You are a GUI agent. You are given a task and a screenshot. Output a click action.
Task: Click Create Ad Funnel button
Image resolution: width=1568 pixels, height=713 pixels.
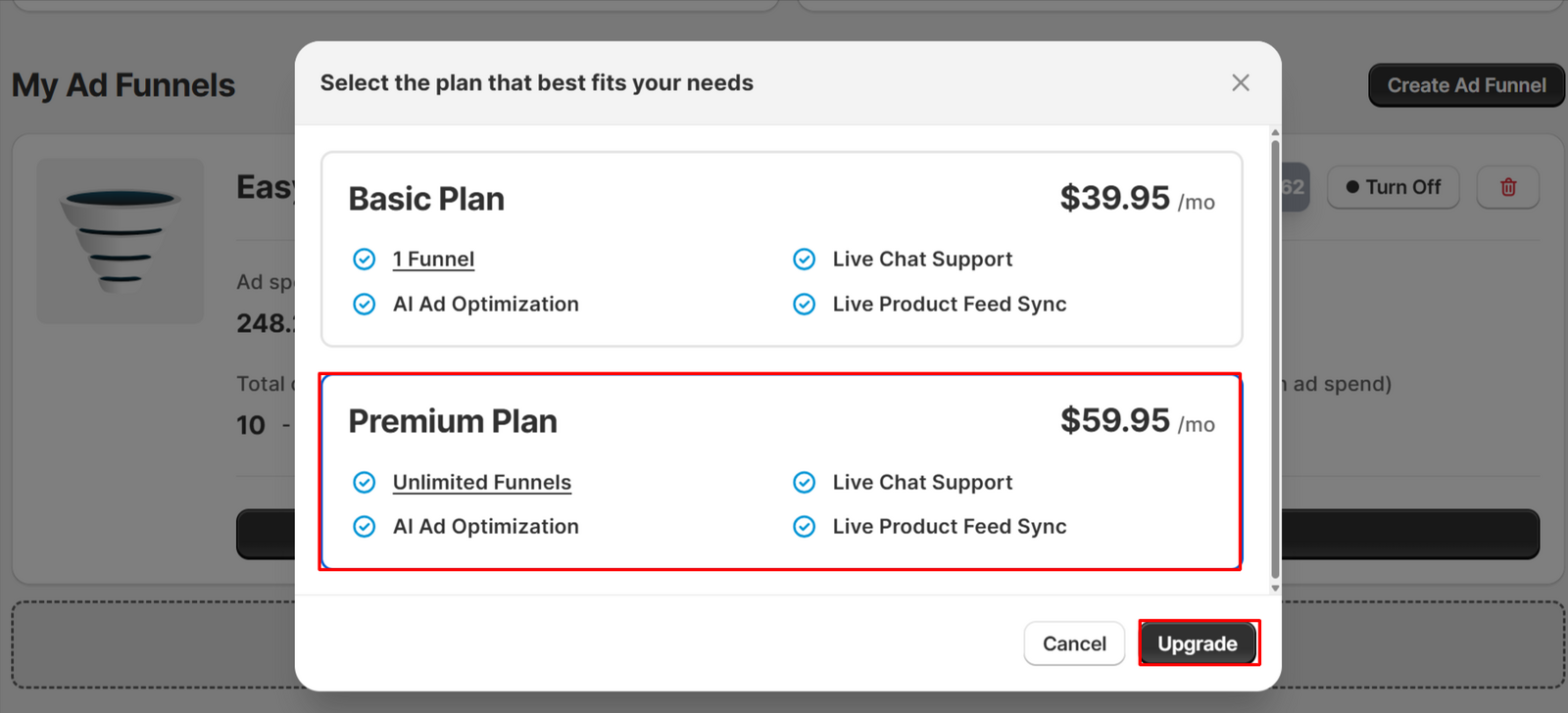point(1466,86)
